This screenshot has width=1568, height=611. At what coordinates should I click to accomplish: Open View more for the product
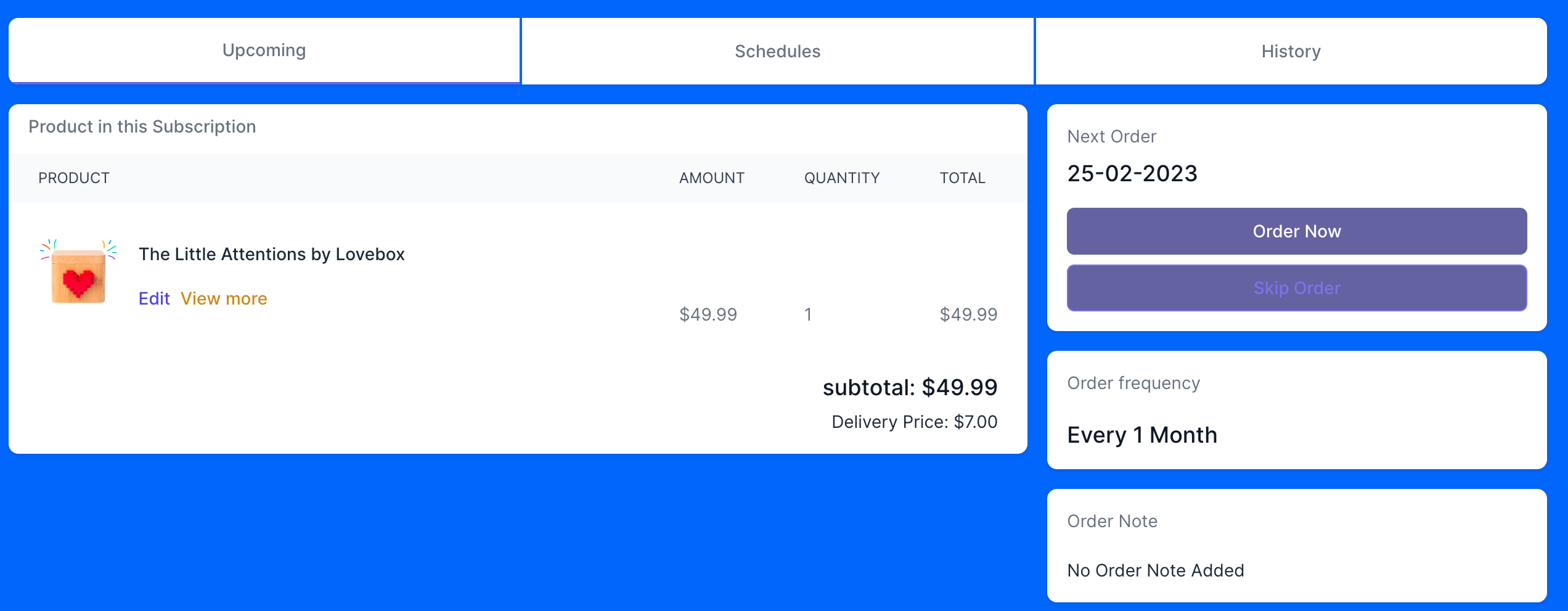point(224,298)
